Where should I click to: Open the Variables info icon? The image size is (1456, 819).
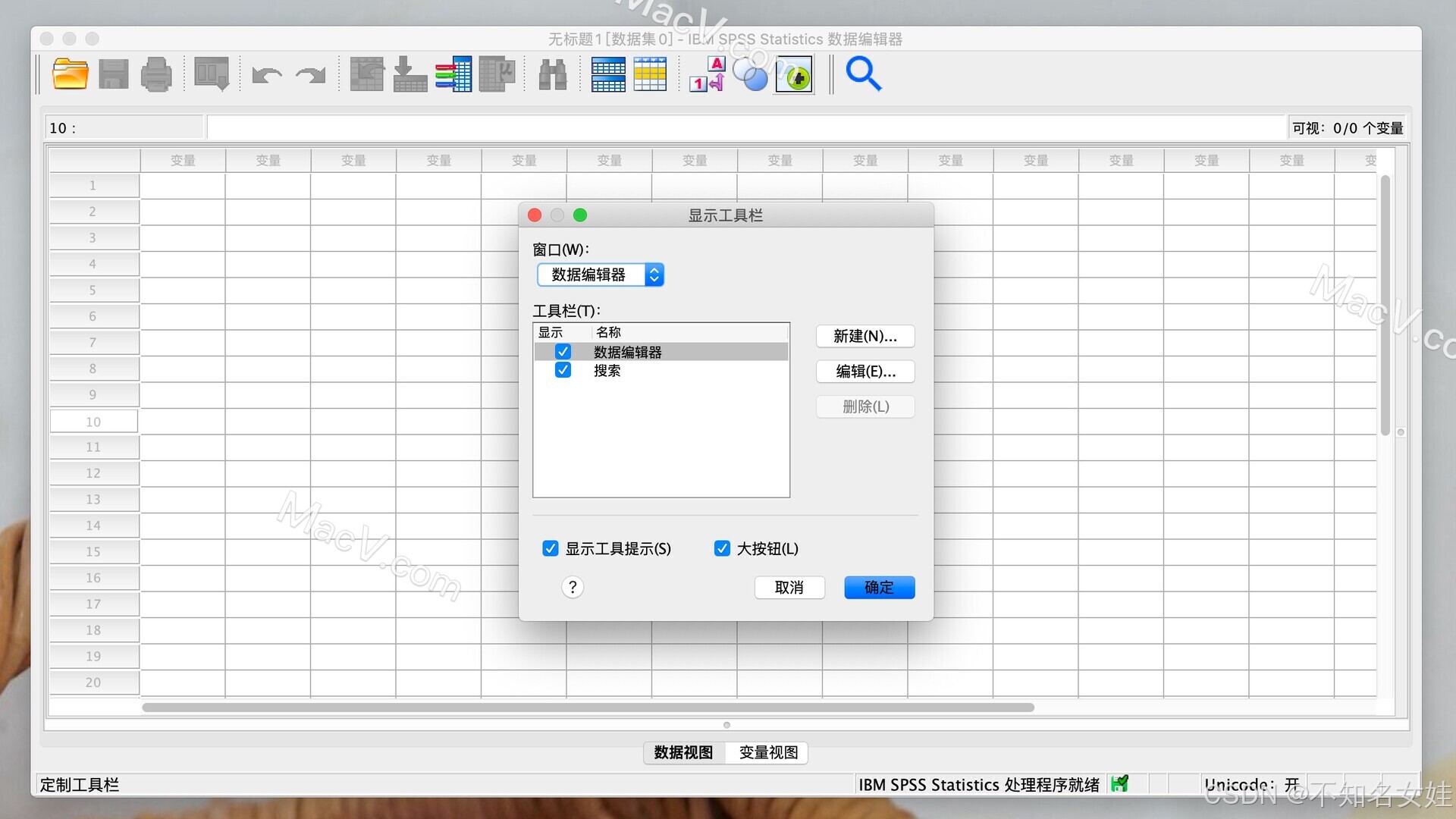(453, 75)
